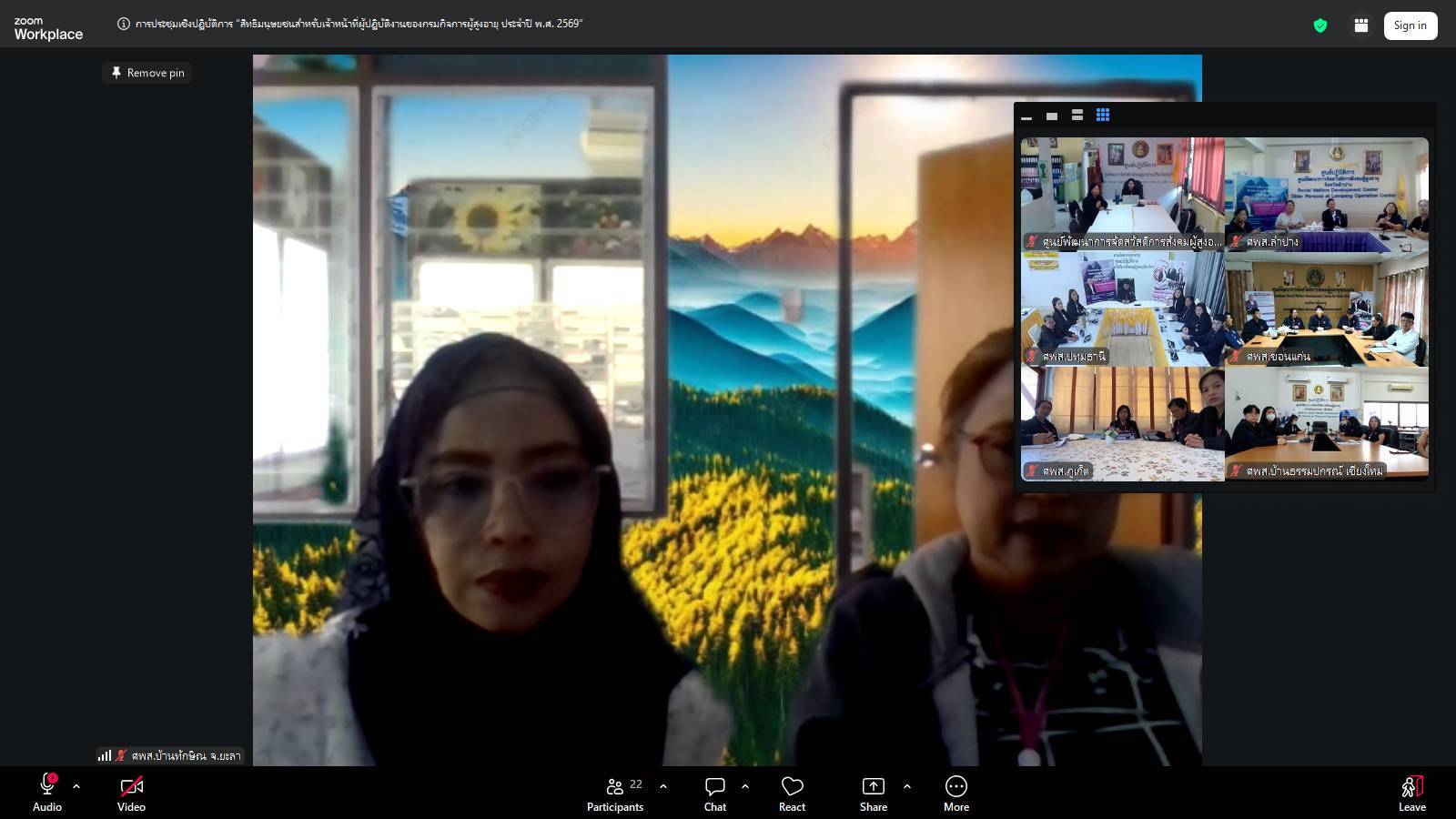The width and height of the screenshot is (1456, 819).
Task: Minimize the thumbnail video panel
Action: tap(1026, 116)
